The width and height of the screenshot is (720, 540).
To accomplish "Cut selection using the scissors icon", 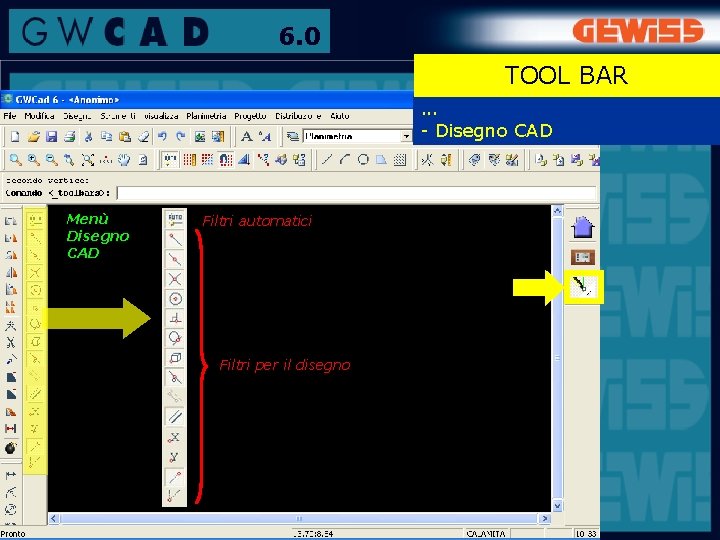I will pos(88,136).
